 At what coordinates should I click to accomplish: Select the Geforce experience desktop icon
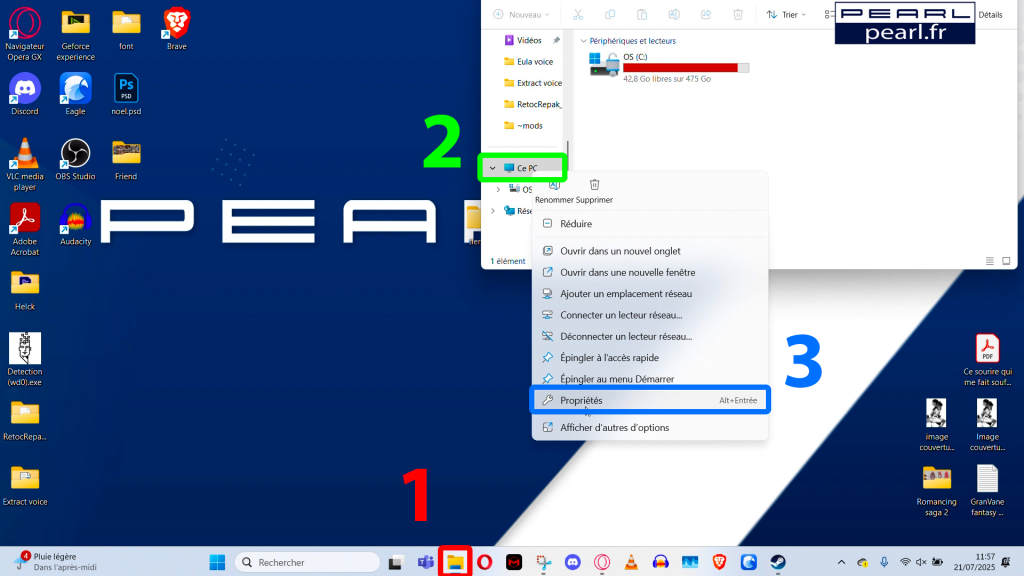pyautogui.click(x=76, y=34)
